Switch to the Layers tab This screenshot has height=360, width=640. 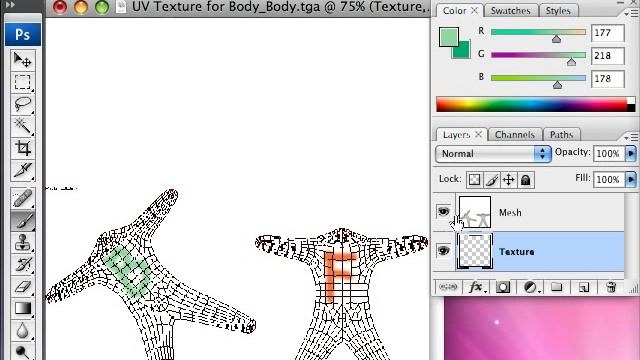(456, 135)
